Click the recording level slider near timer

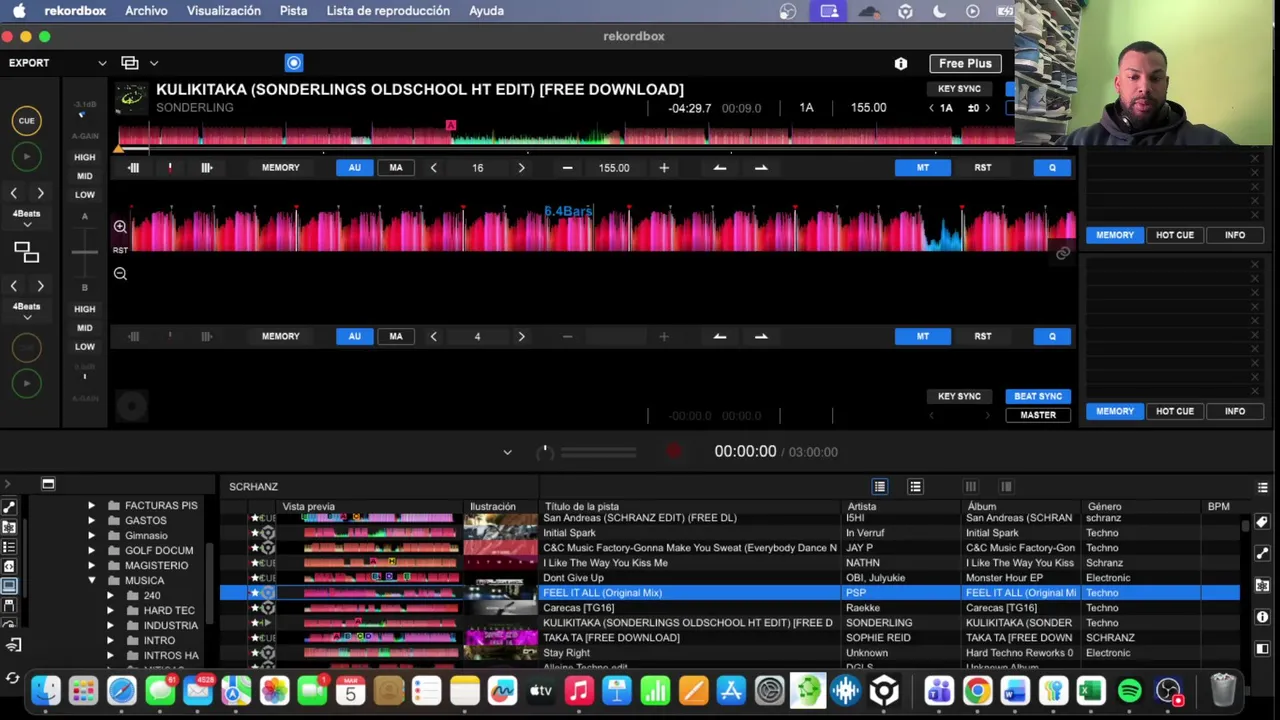(x=598, y=452)
